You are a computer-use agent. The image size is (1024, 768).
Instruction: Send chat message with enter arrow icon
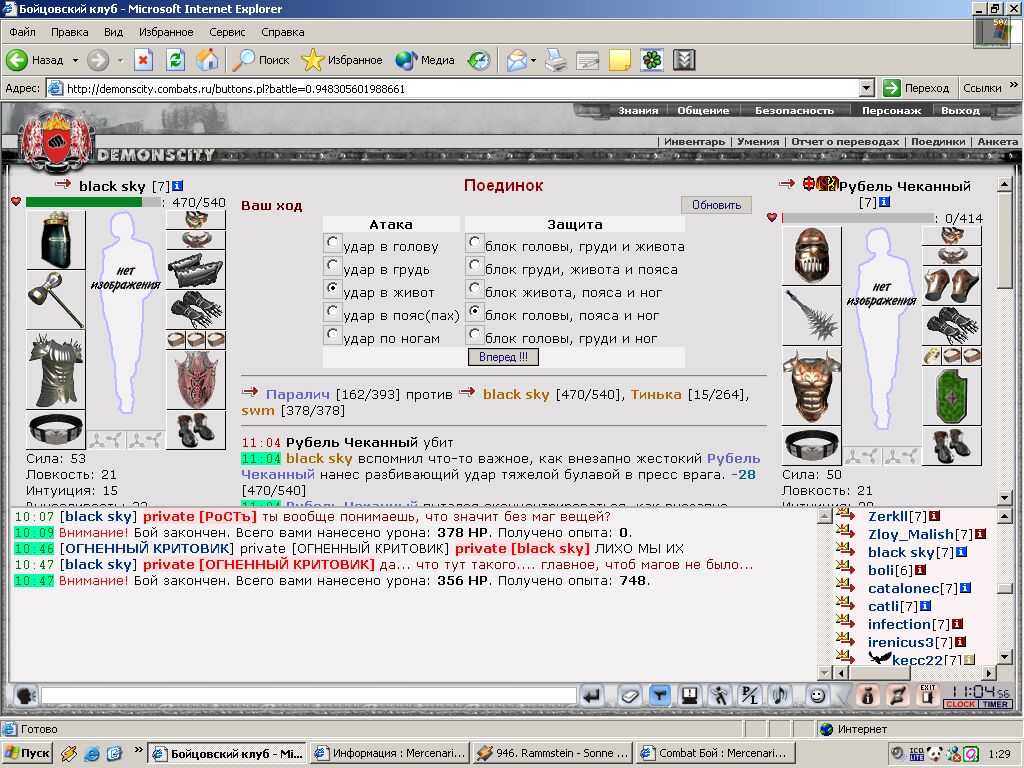coord(592,696)
